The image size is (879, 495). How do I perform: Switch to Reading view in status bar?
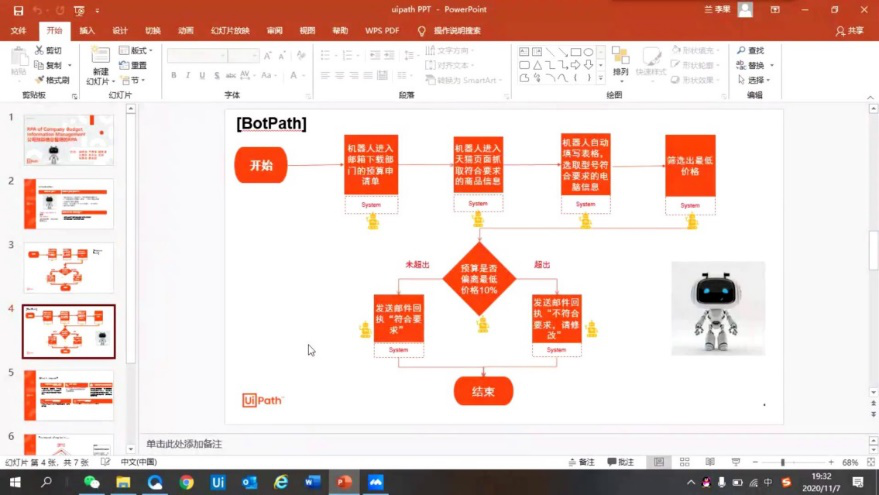tap(709, 462)
